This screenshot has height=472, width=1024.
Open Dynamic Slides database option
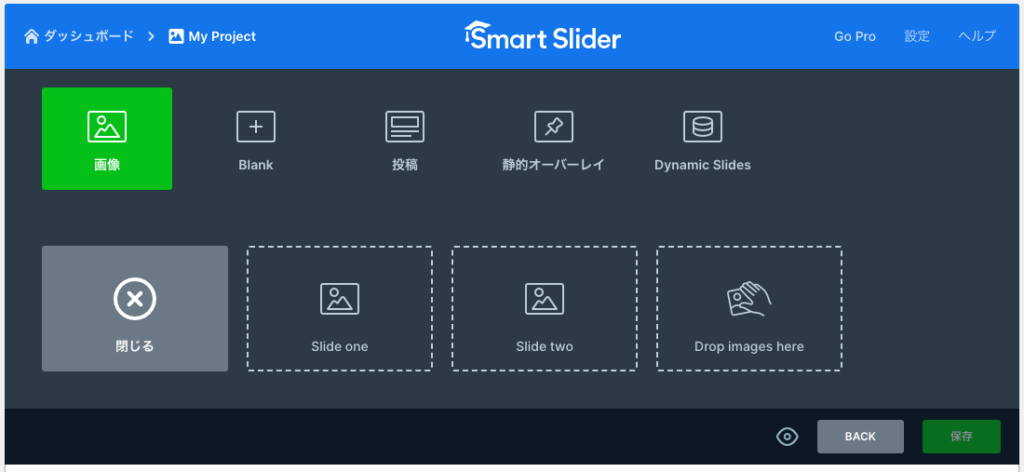click(702, 138)
